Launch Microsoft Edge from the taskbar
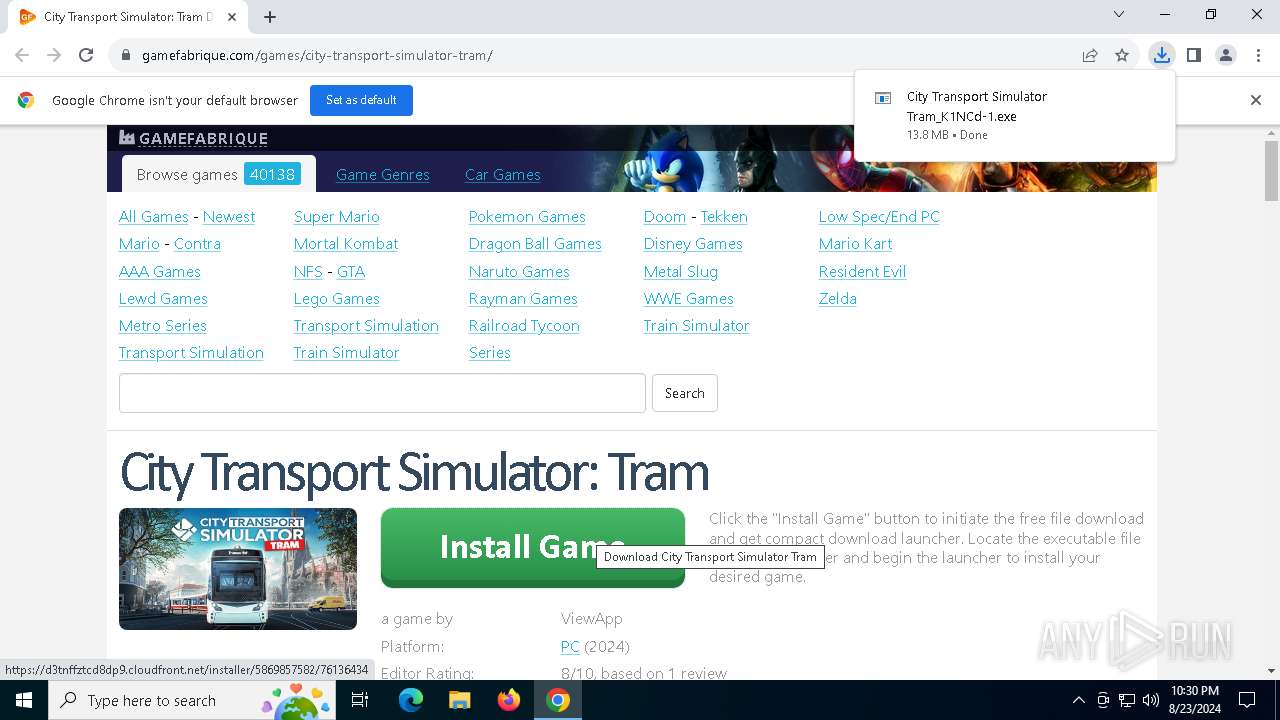Image resolution: width=1280 pixels, height=720 pixels. (x=411, y=700)
